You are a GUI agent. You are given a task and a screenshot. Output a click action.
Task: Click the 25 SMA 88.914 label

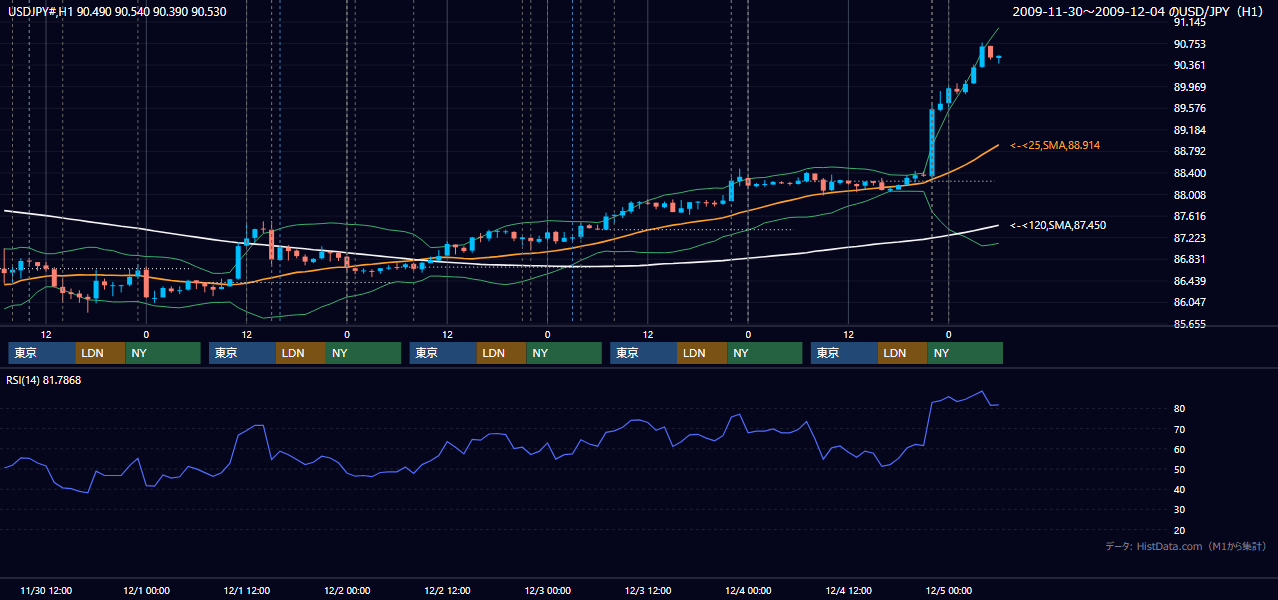pos(1055,146)
